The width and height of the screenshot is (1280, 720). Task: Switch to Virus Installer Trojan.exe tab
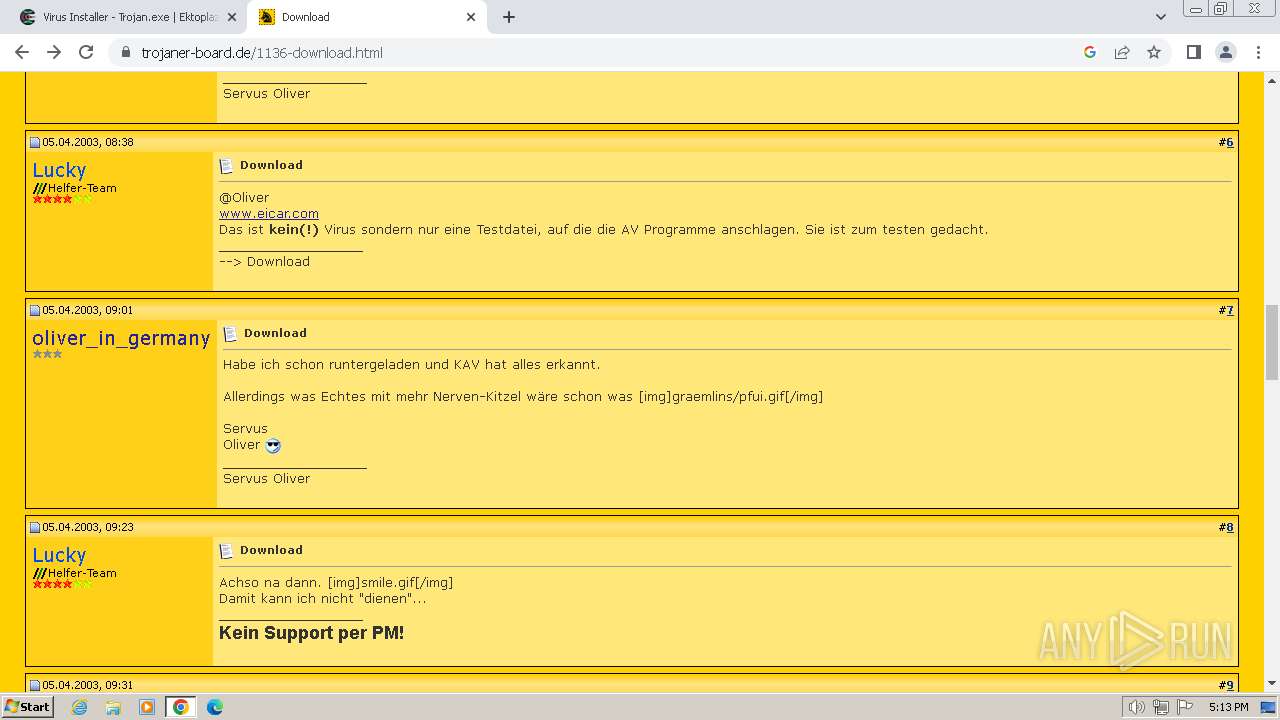pos(126,17)
